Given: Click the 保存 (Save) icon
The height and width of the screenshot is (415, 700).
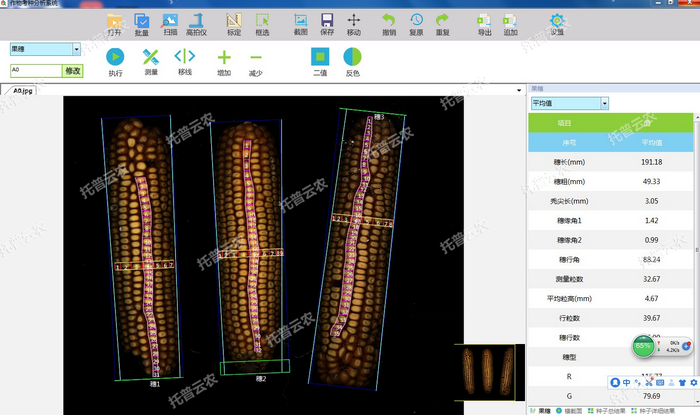Looking at the screenshot, I should [x=327, y=20].
